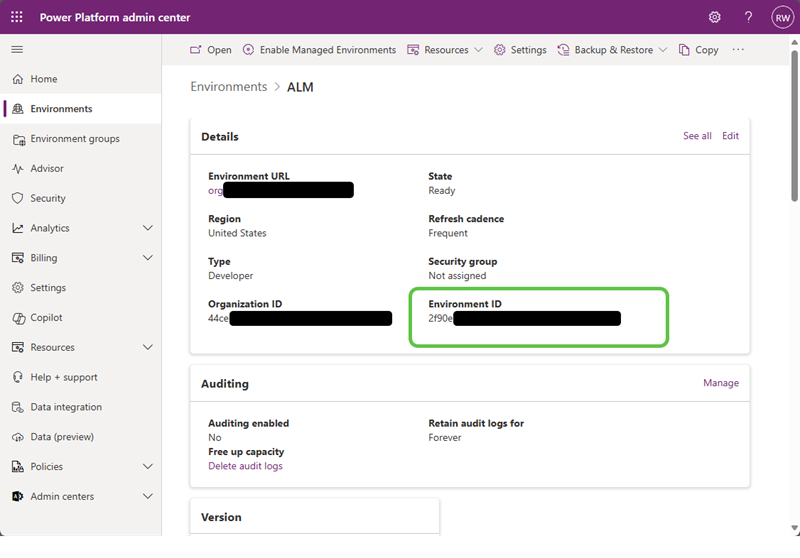Expand the Billing section chevron

click(x=148, y=258)
